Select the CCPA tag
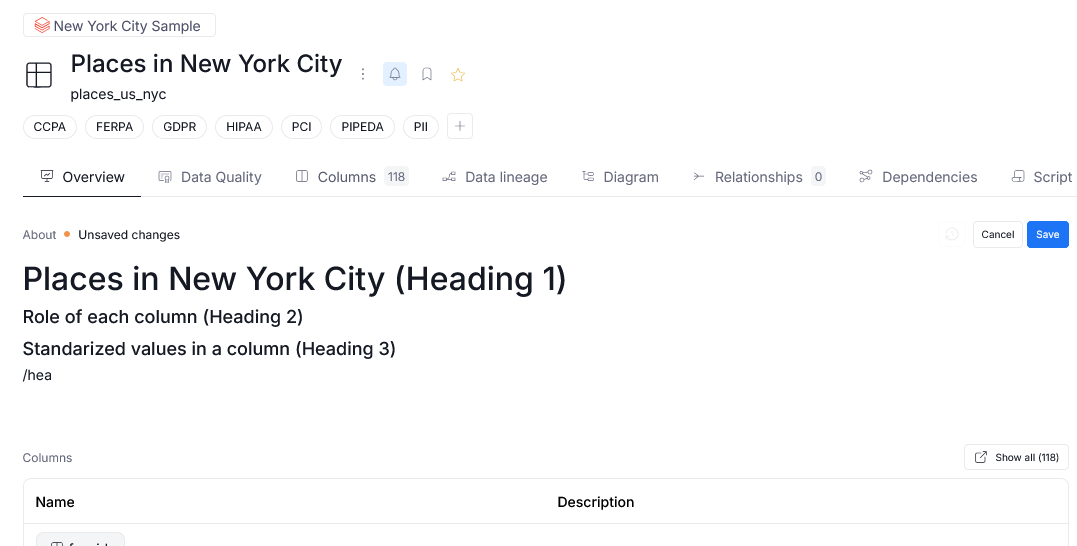1077x546 pixels. [49, 127]
